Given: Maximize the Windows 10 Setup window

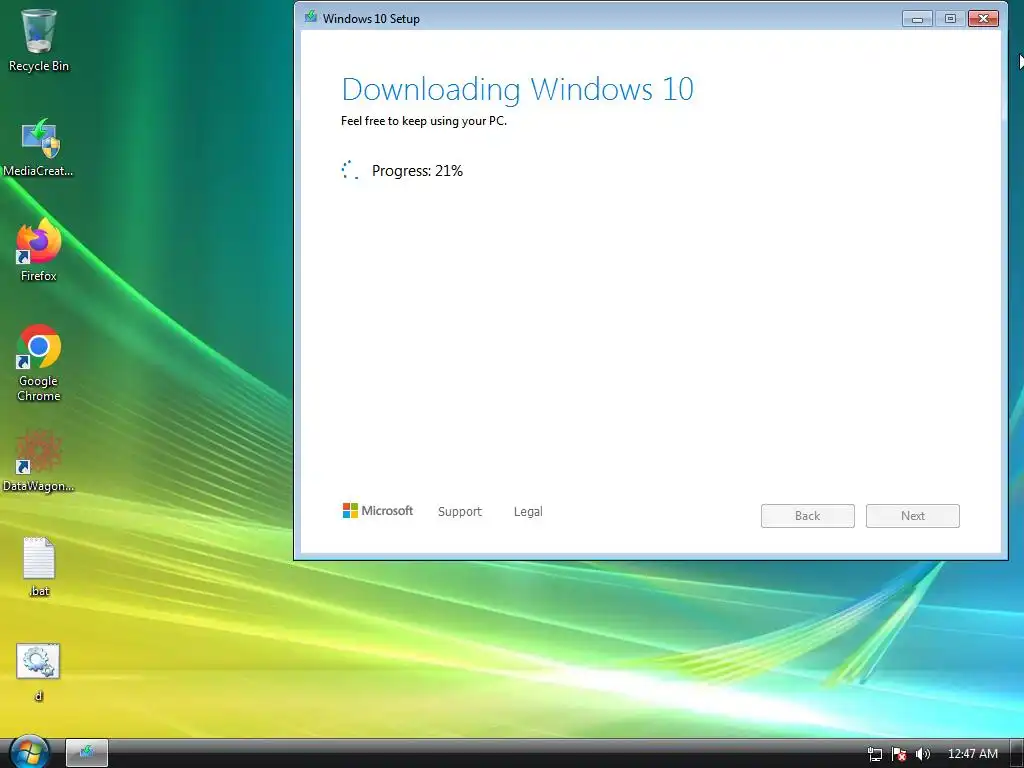Looking at the screenshot, I should click(950, 19).
